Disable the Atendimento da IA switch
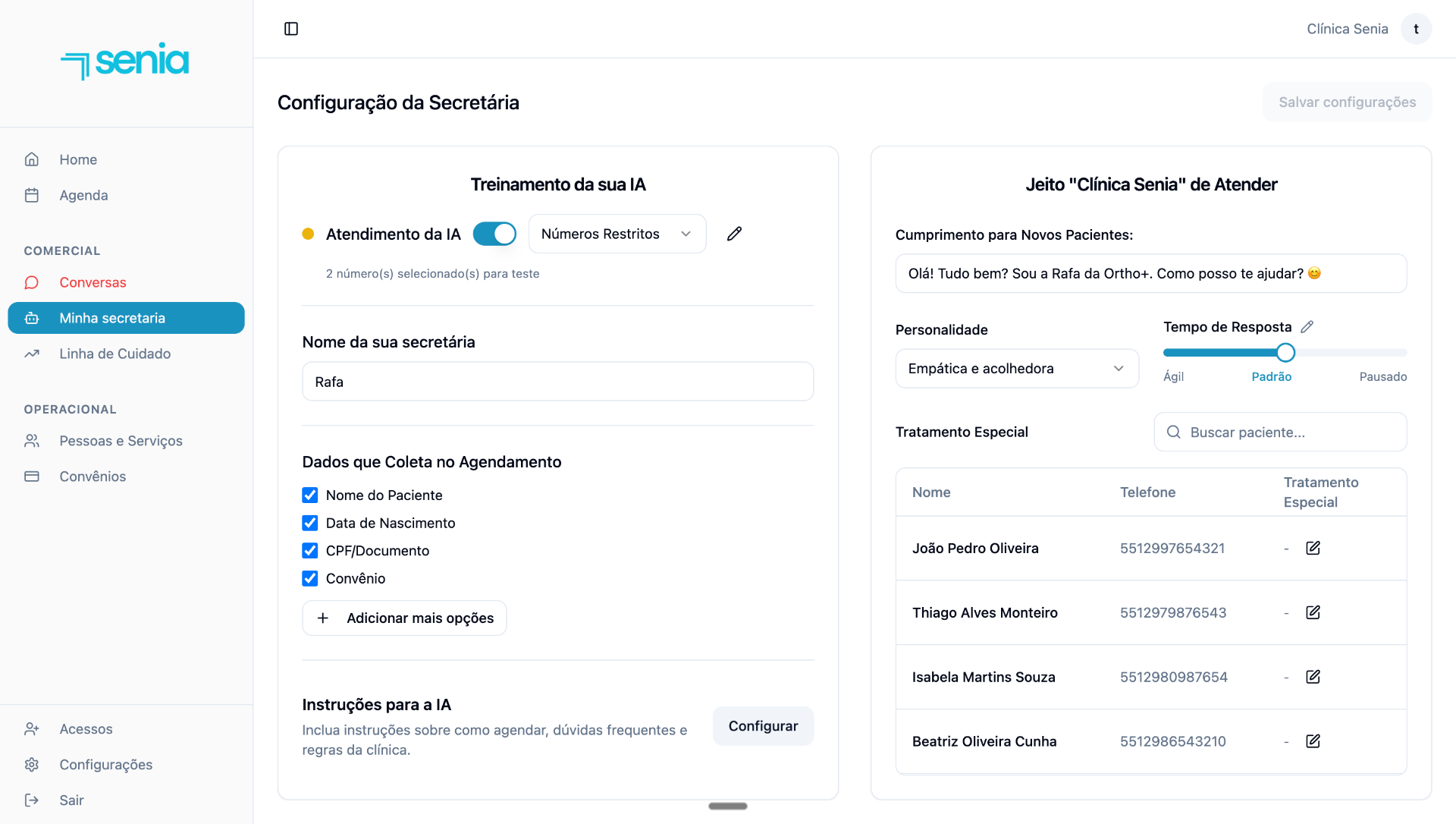Screen dimensions: 1456x824 click(x=494, y=234)
